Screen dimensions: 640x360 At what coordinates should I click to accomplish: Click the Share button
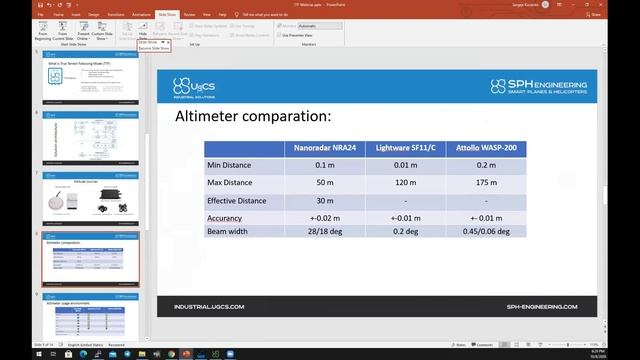(x=593, y=14)
